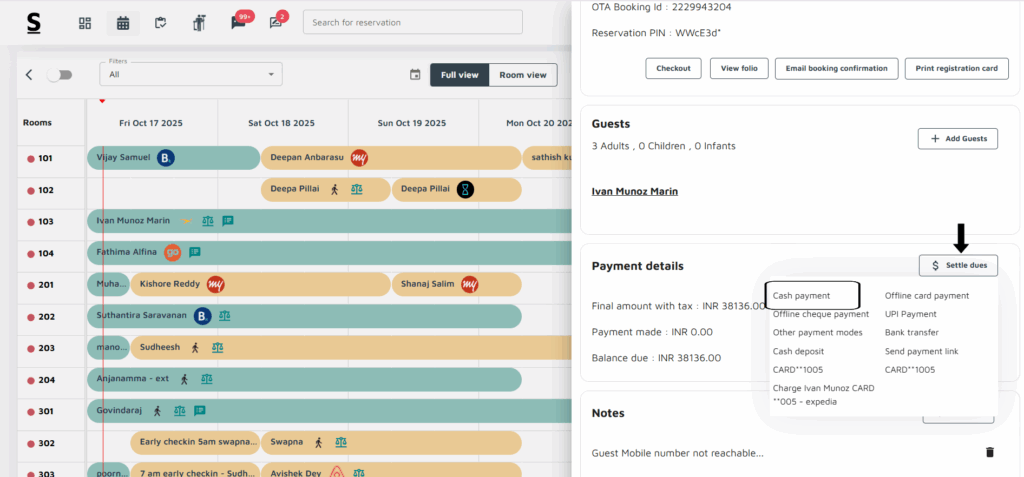The image size is (1024, 477).
Task: Select Cash payment option
Action: point(802,296)
